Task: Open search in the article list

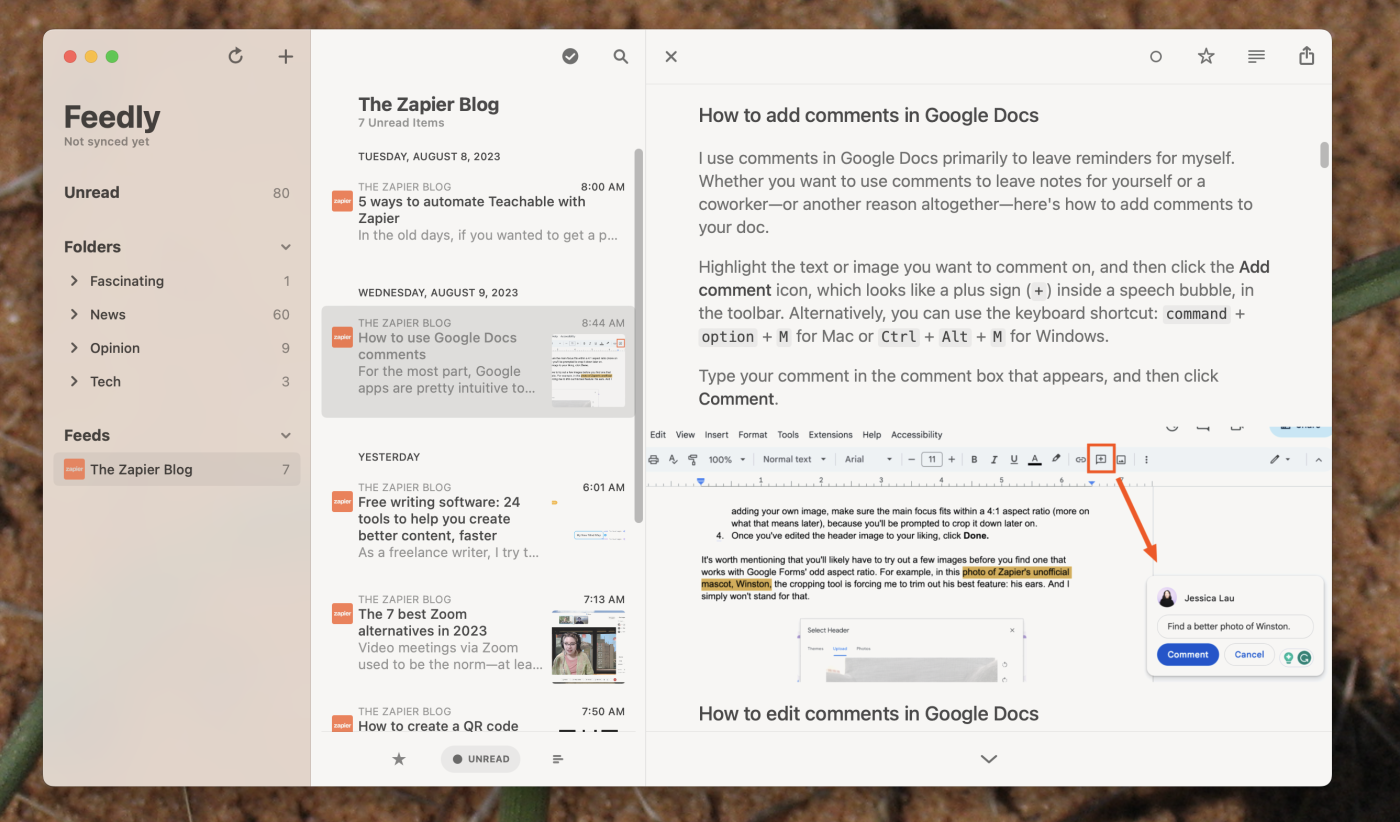Action: [621, 57]
